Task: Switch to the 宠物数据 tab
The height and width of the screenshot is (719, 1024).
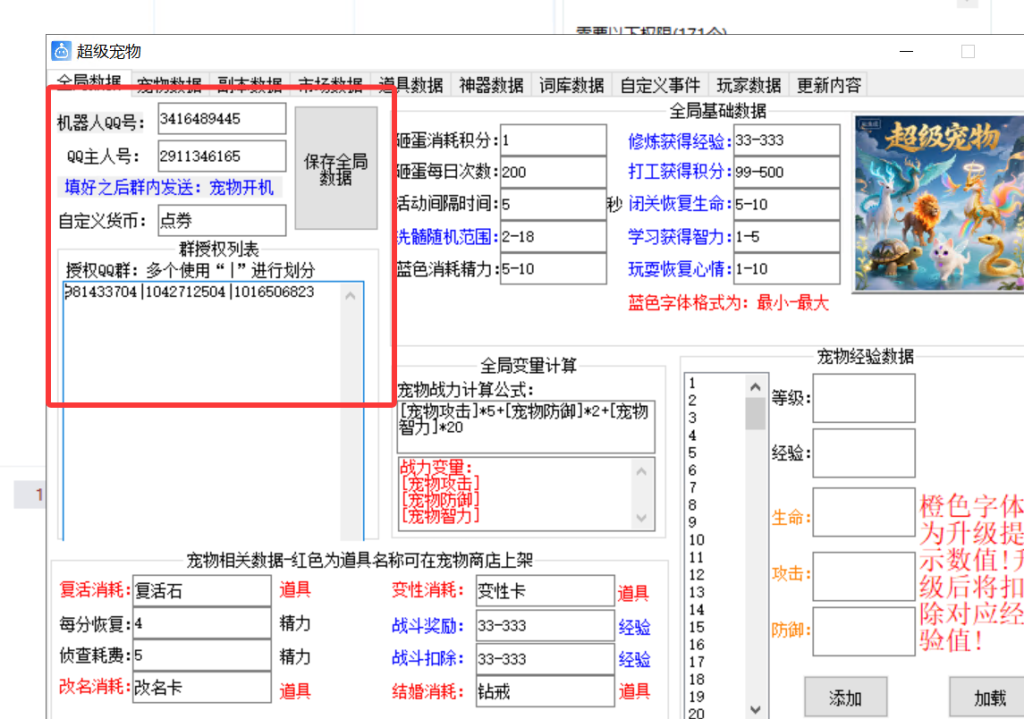Action: point(169,85)
